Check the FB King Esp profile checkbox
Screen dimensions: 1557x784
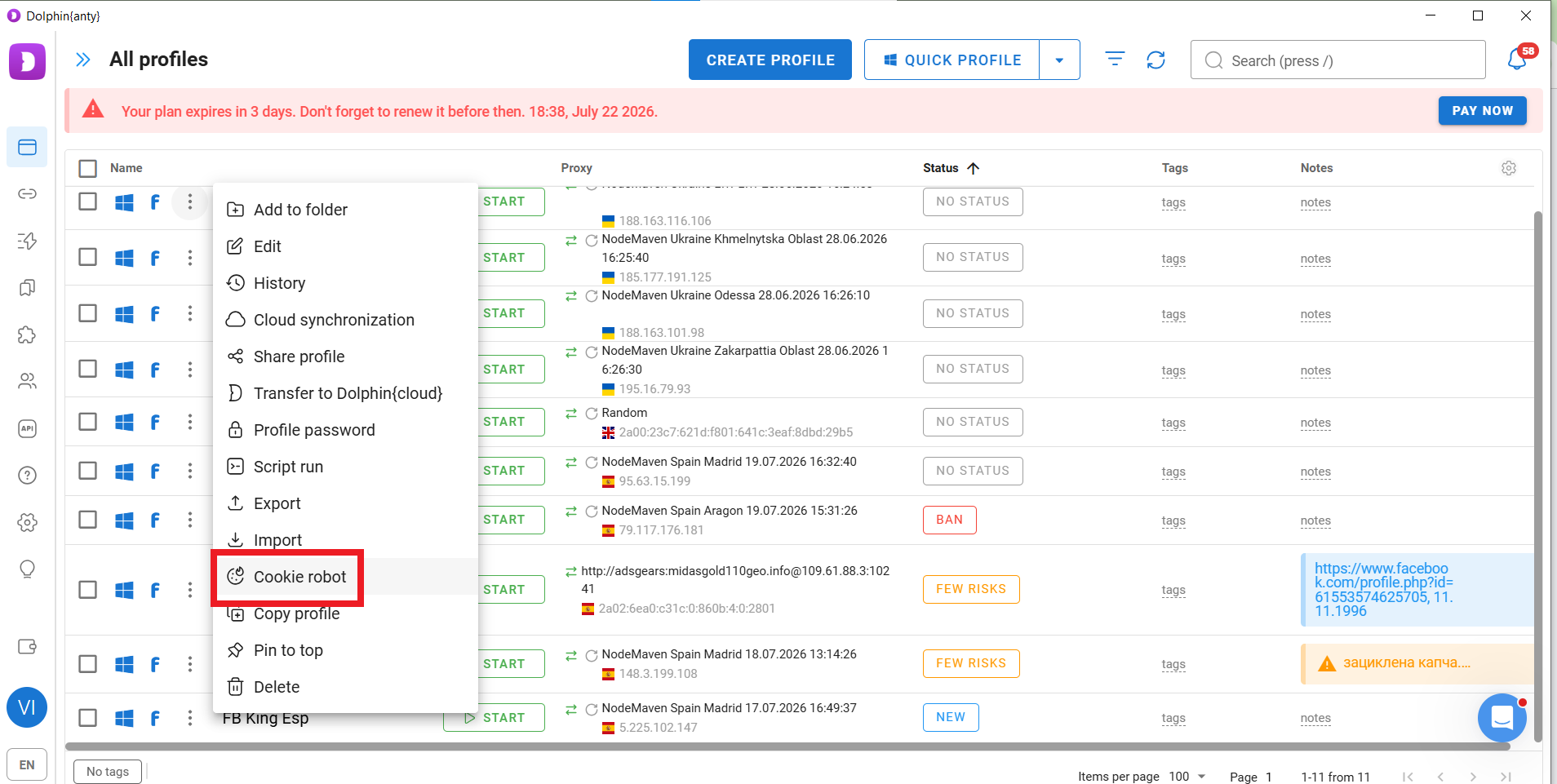pyautogui.click(x=87, y=718)
